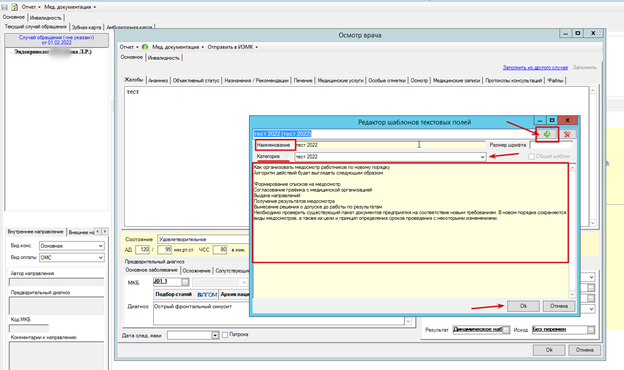Switch to Инвалидность tab in Осмотр врача
This screenshot has height=370, width=624.
[164, 58]
